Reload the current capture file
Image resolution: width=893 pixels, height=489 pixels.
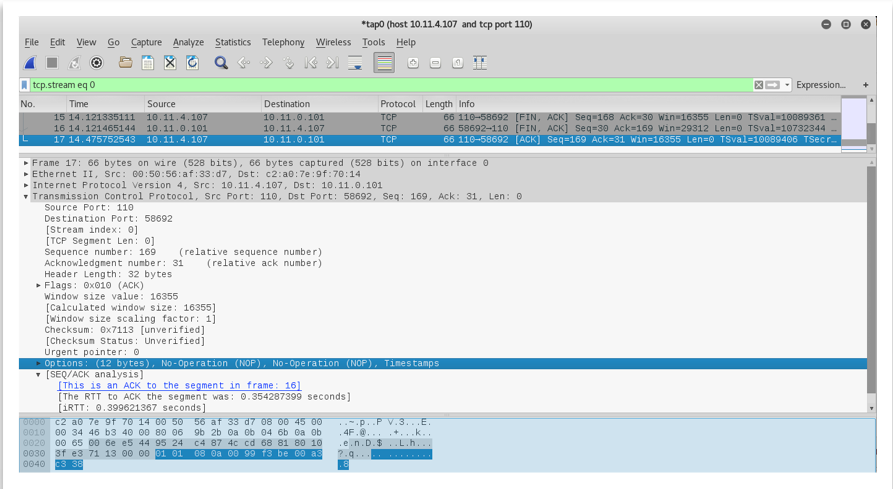click(x=192, y=63)
